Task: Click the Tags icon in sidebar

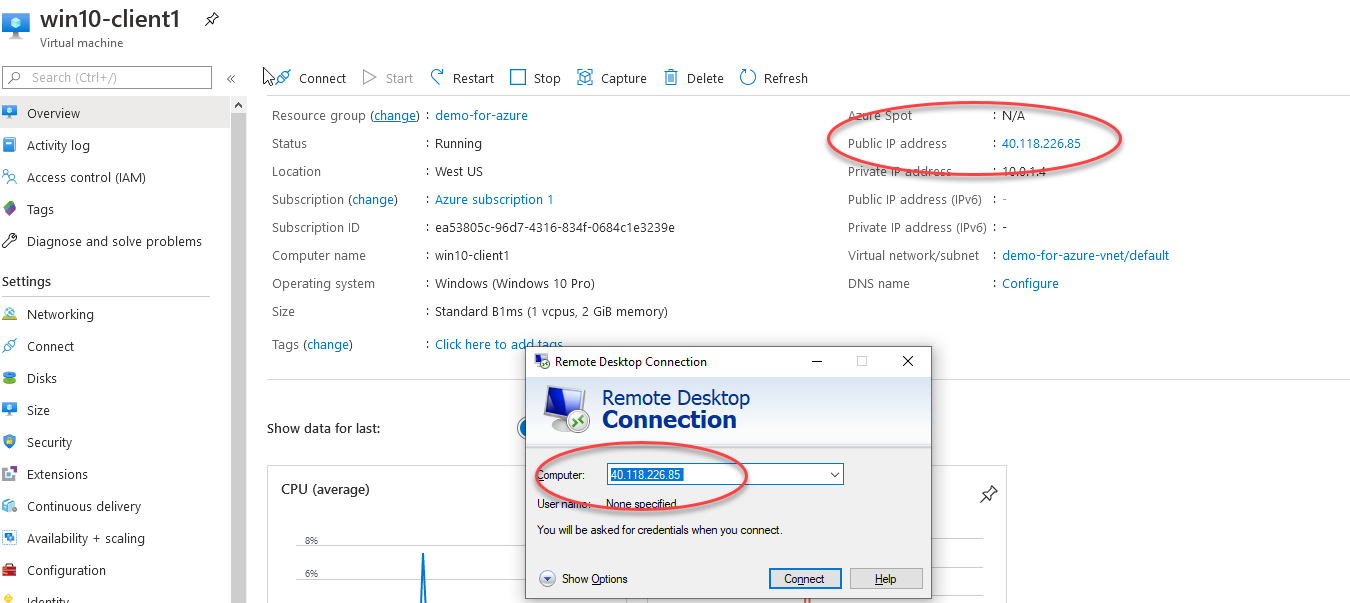Action: coord(10,209)
